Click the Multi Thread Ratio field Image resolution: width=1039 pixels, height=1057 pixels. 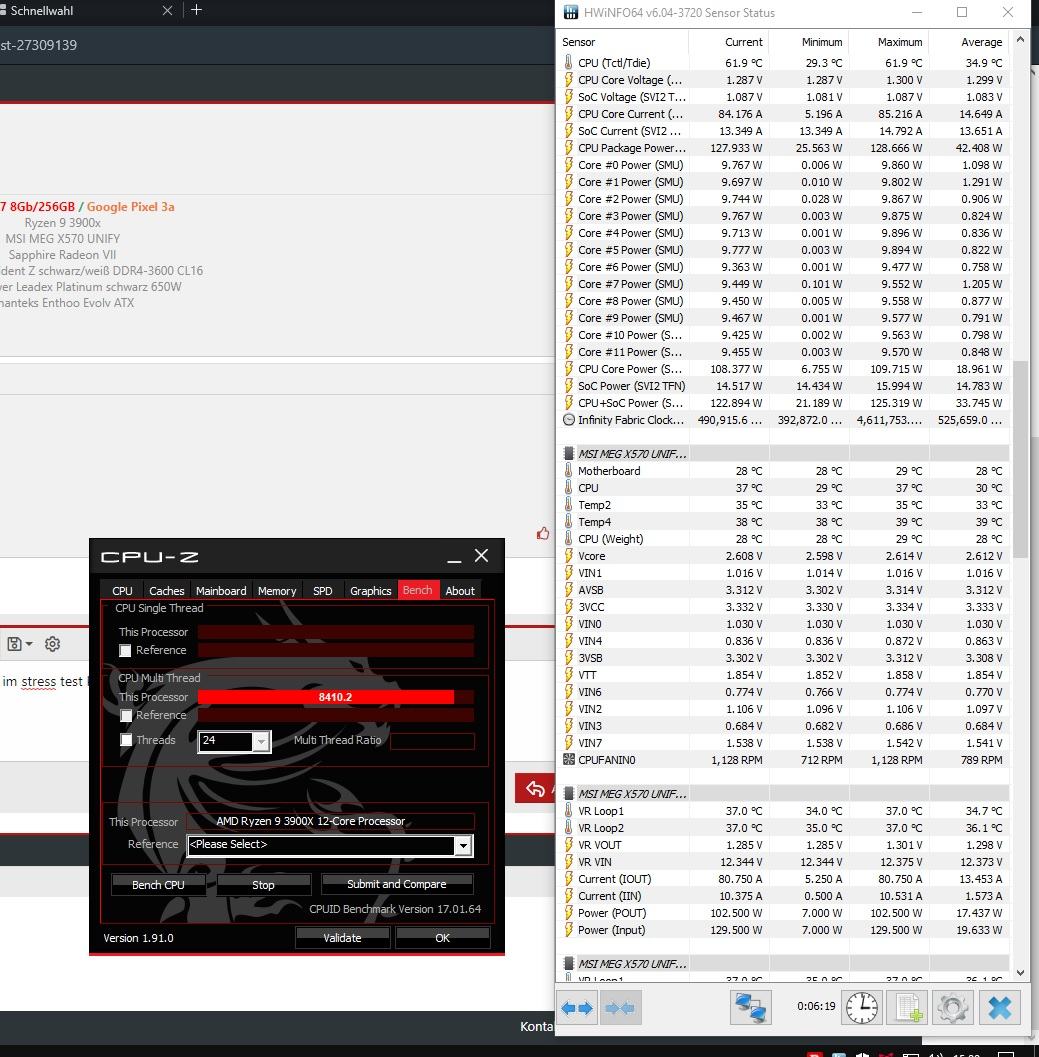[x=432, y=741]
